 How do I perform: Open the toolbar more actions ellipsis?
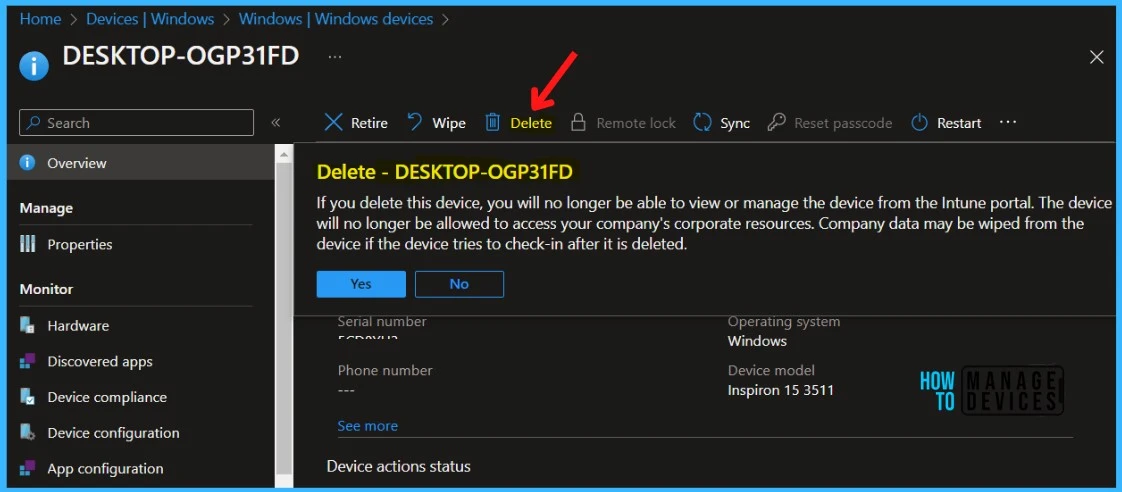(x=1008, y=122)
